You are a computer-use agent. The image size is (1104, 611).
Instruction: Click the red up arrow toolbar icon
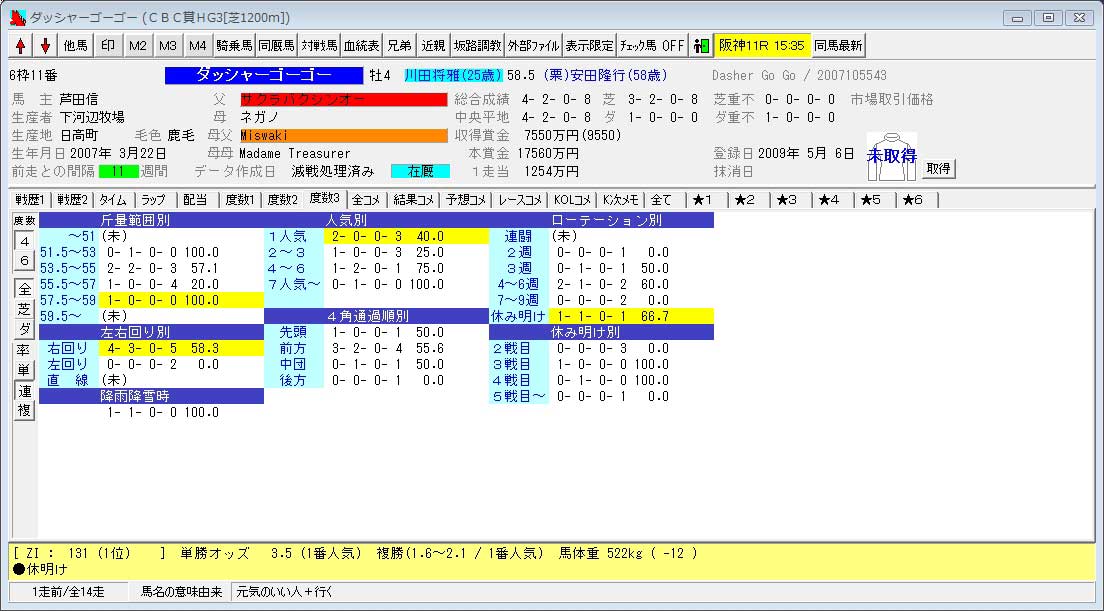(20, 46)
